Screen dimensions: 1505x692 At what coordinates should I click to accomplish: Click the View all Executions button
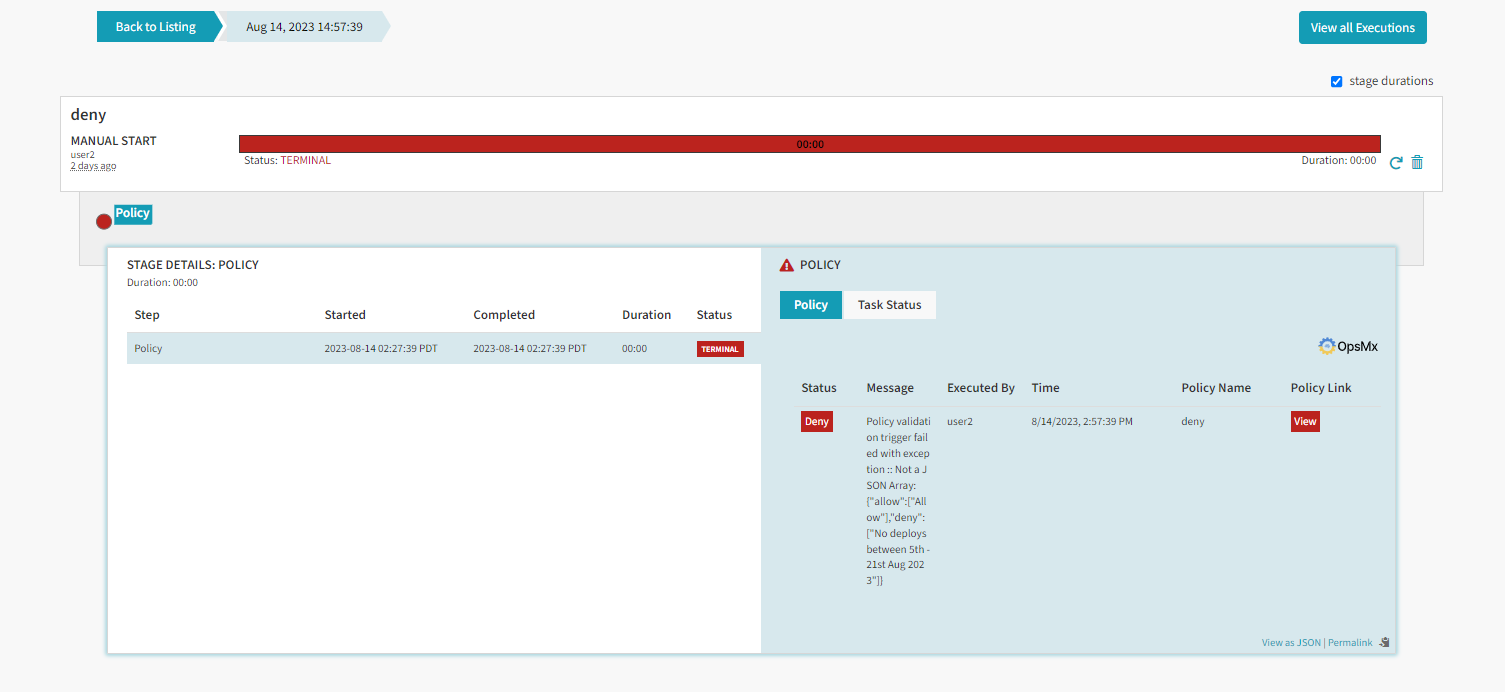tap(1362, 28)
